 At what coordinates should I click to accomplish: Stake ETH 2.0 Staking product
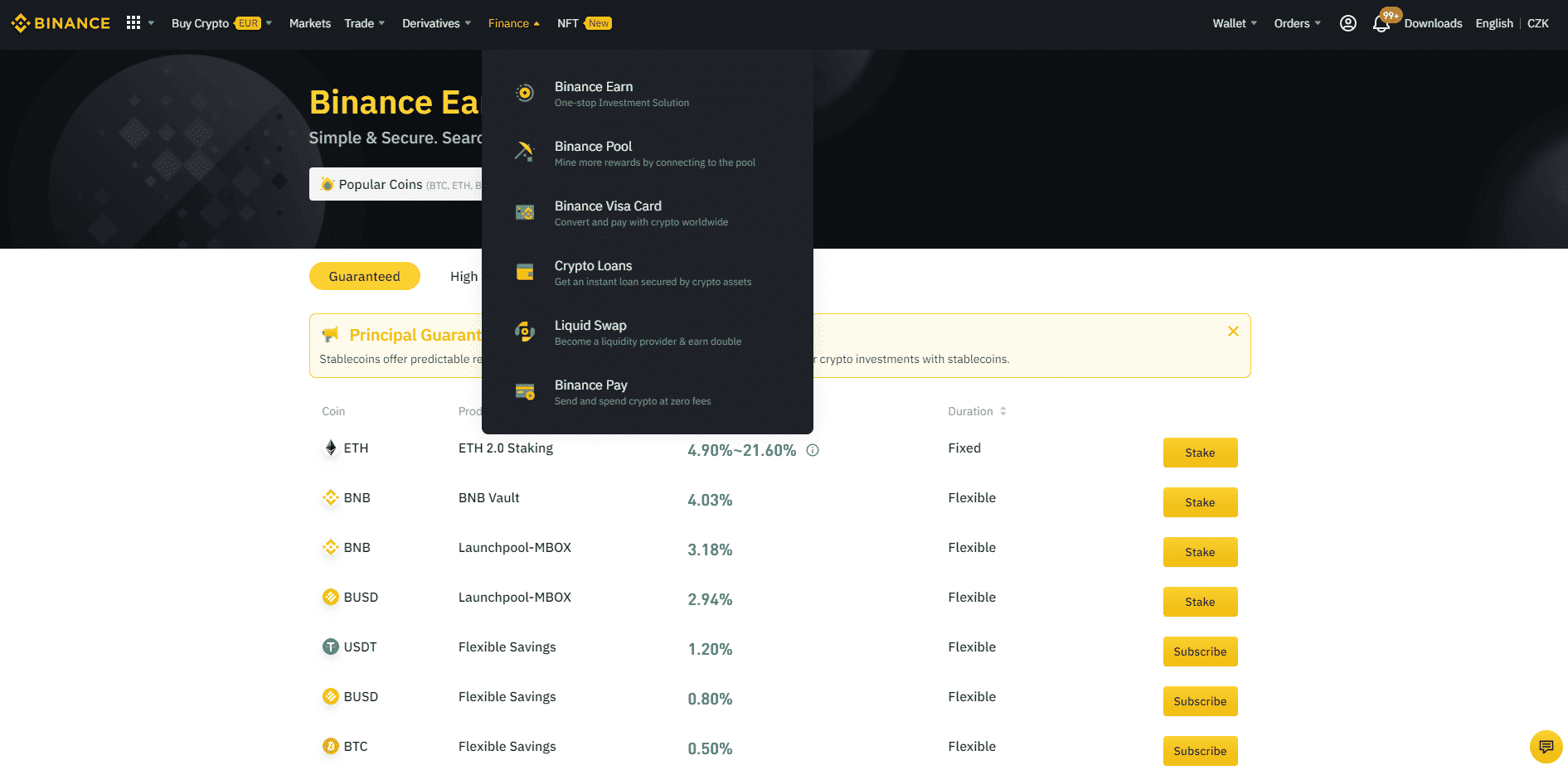point(1199,453)
